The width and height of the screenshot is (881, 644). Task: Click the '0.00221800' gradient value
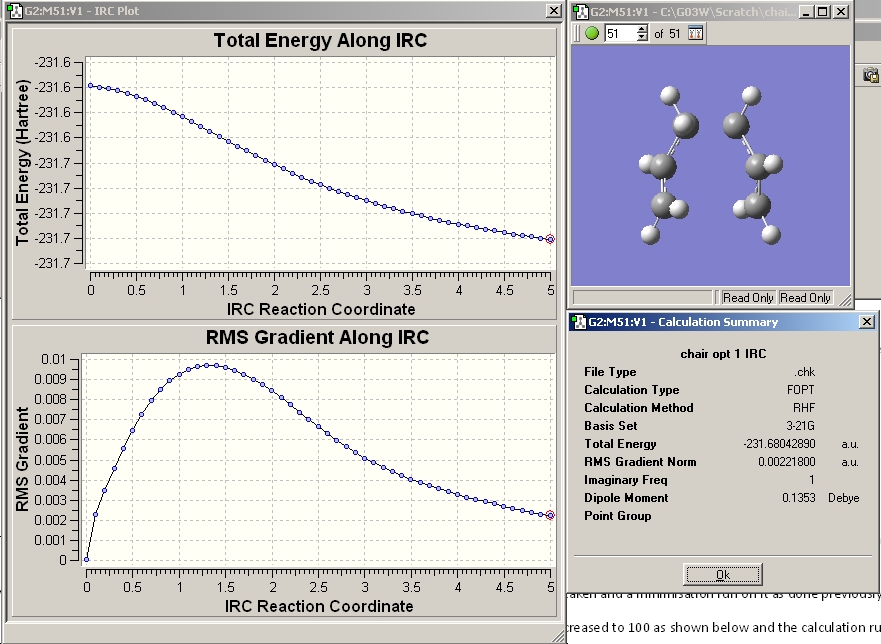pos(787,462)
